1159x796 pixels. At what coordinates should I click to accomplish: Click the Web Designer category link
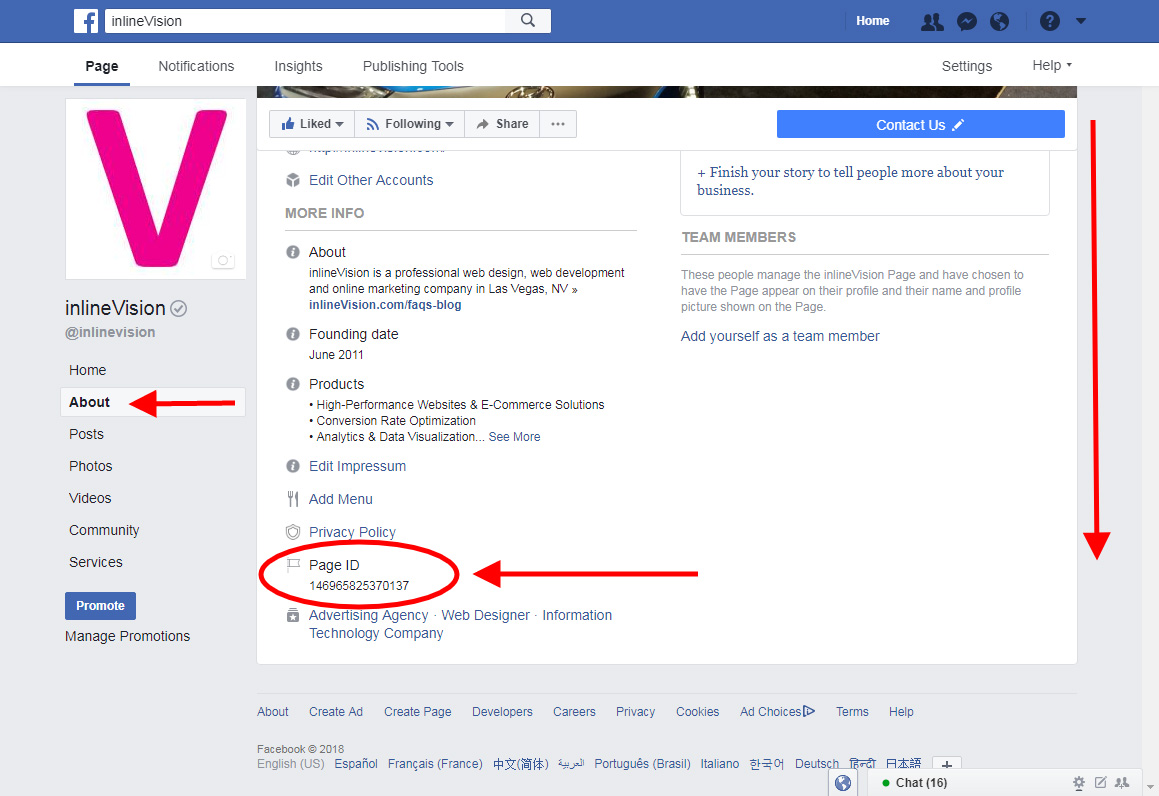[486, 616]
